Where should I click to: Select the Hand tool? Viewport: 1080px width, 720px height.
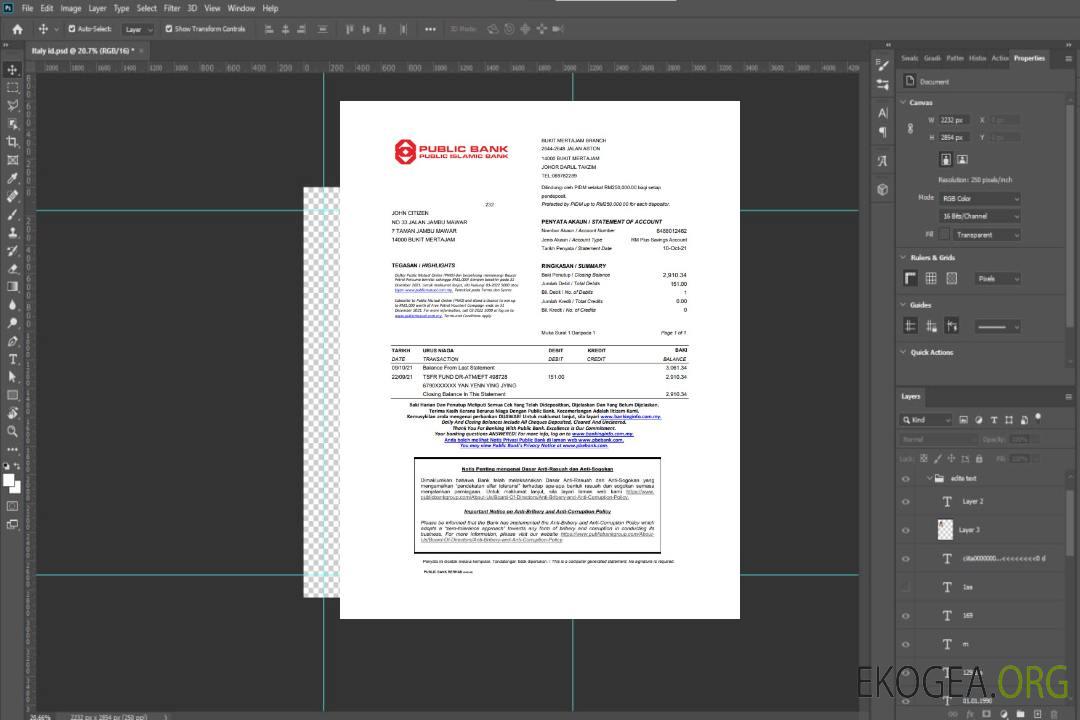tap(12, 413)
